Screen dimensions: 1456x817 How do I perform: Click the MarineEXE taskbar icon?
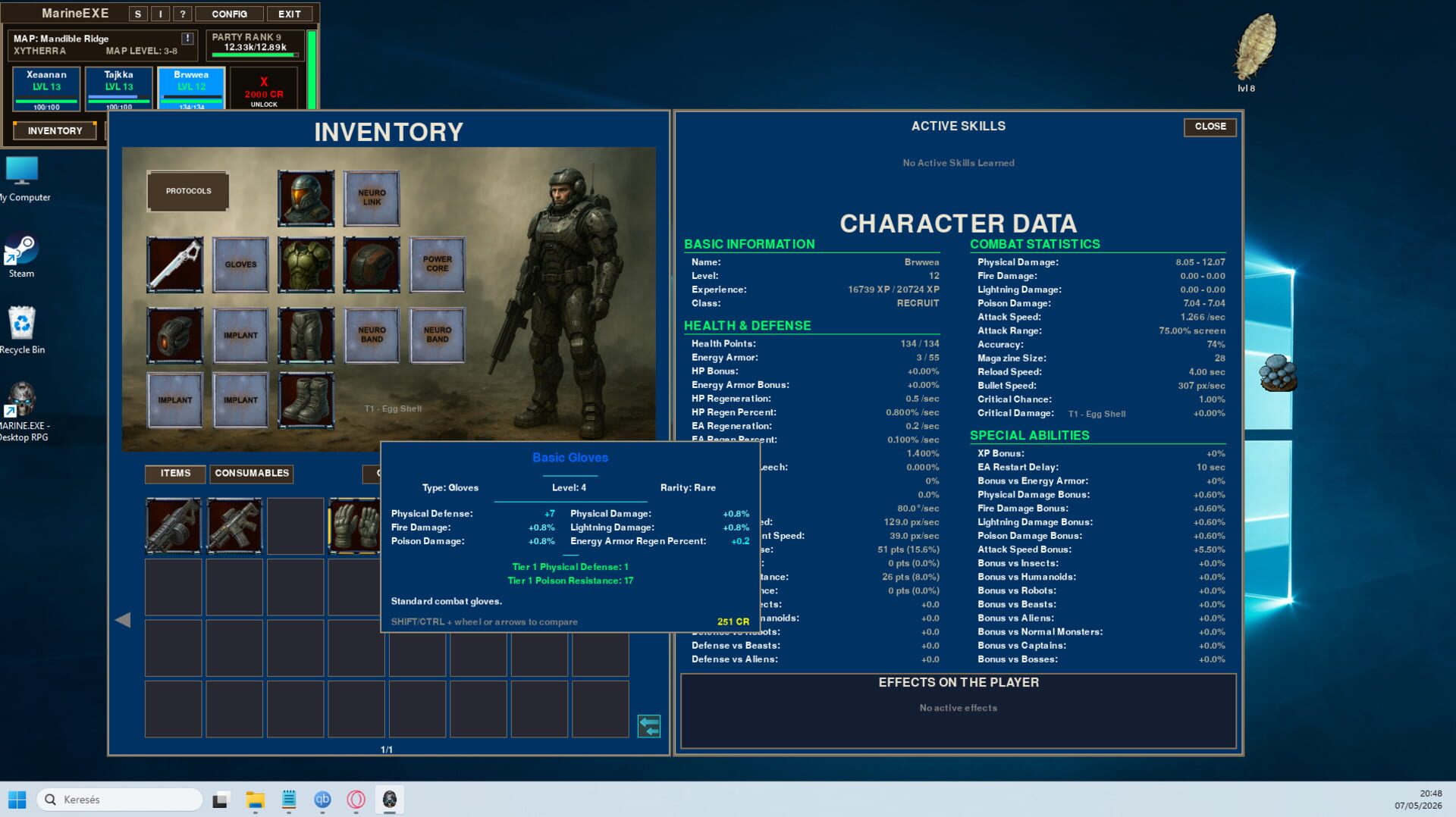390,800
